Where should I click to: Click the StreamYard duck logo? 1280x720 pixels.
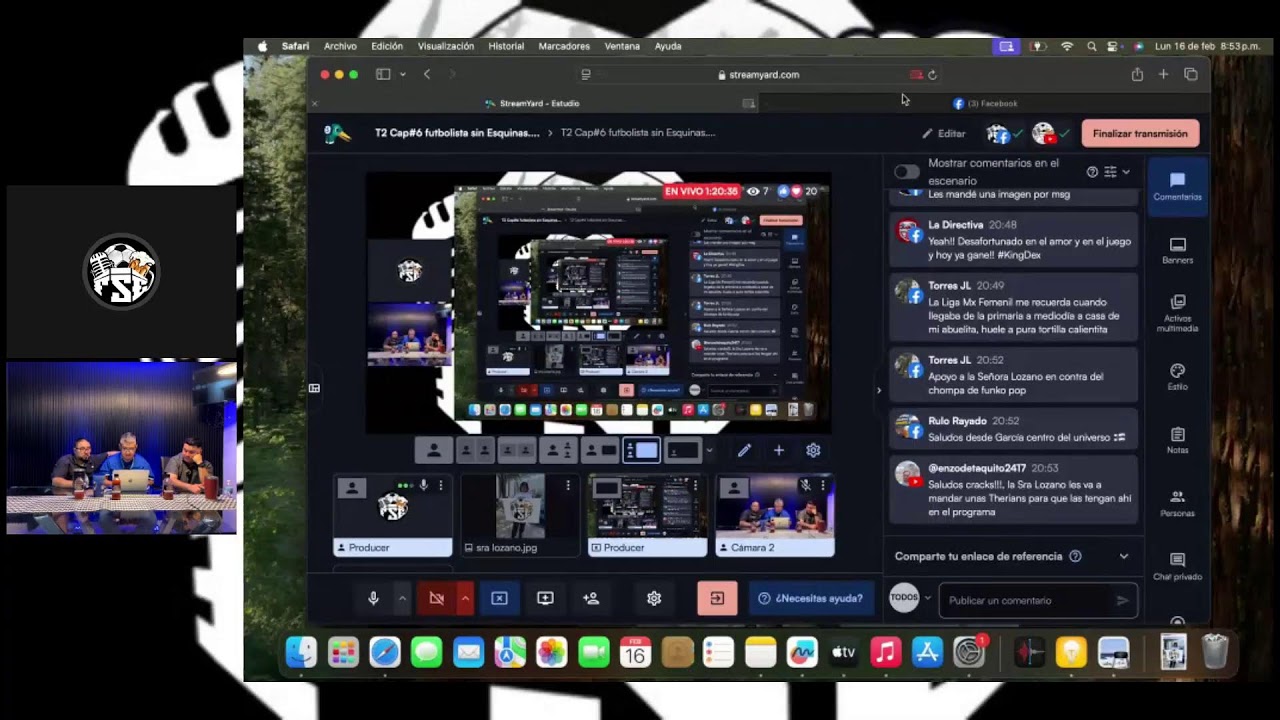tap(337, 133)
